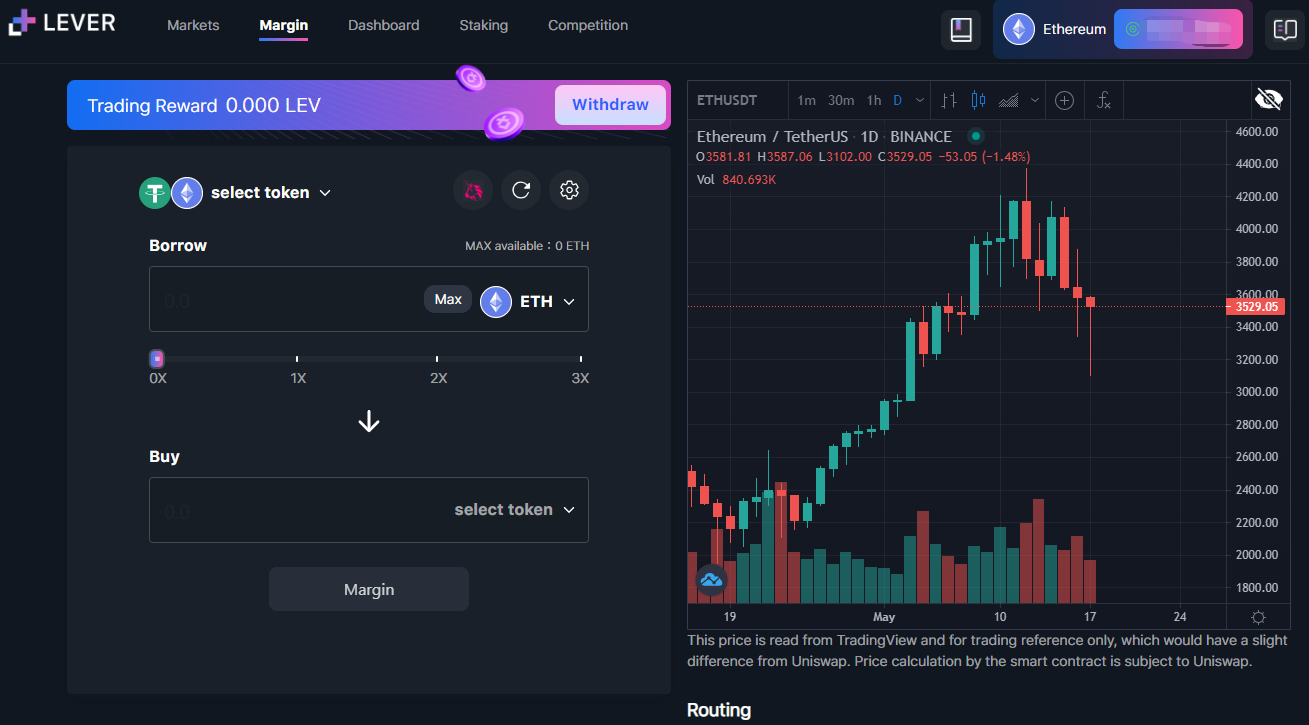Click the Ethereum network icon
Viewport: 1309px width, 725px height.
[1020, 29]
